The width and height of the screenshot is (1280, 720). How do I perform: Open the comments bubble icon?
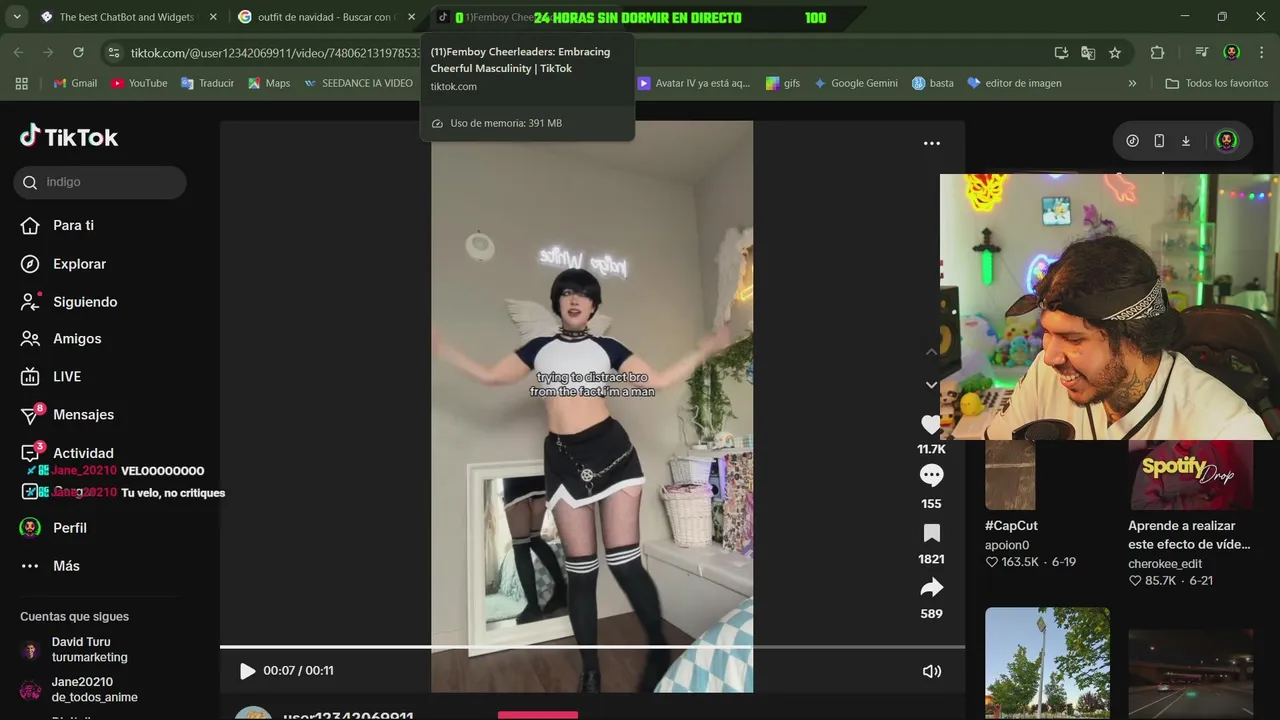pos(931,475)
